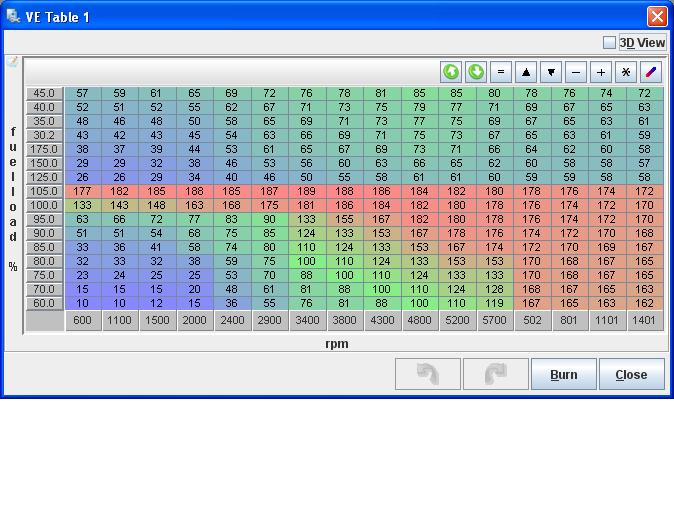This screenshot has width=674, height=512.
Task: Click the Burn button
Action: (563, 374)
